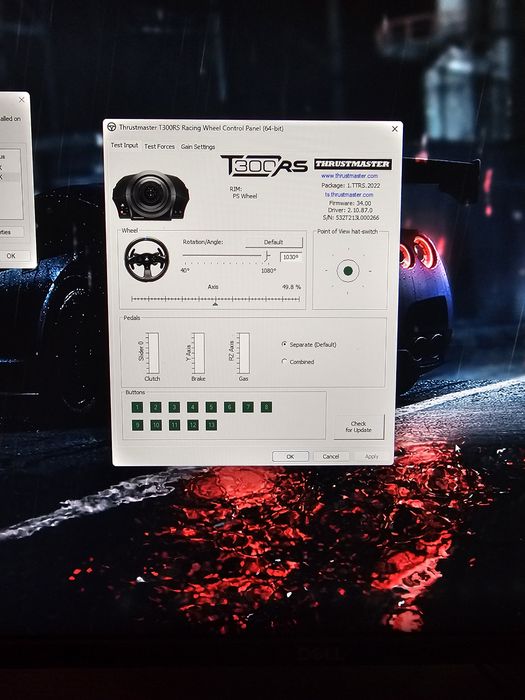Viewport: 525px width, 700px height.
Task: Click the Firmware: 34.00 text
Action: pyautogui.click(x=350, y=203)
